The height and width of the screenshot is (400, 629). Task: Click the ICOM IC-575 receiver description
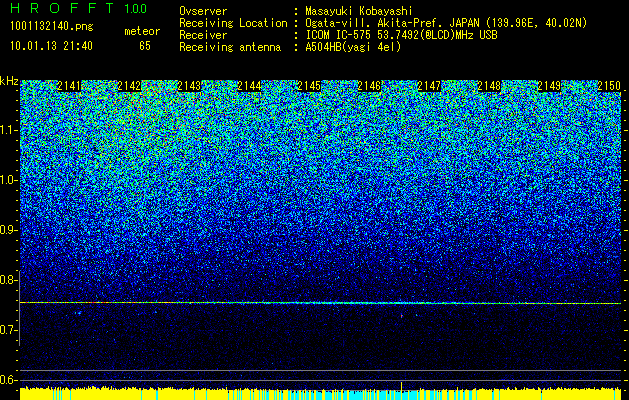401,35
